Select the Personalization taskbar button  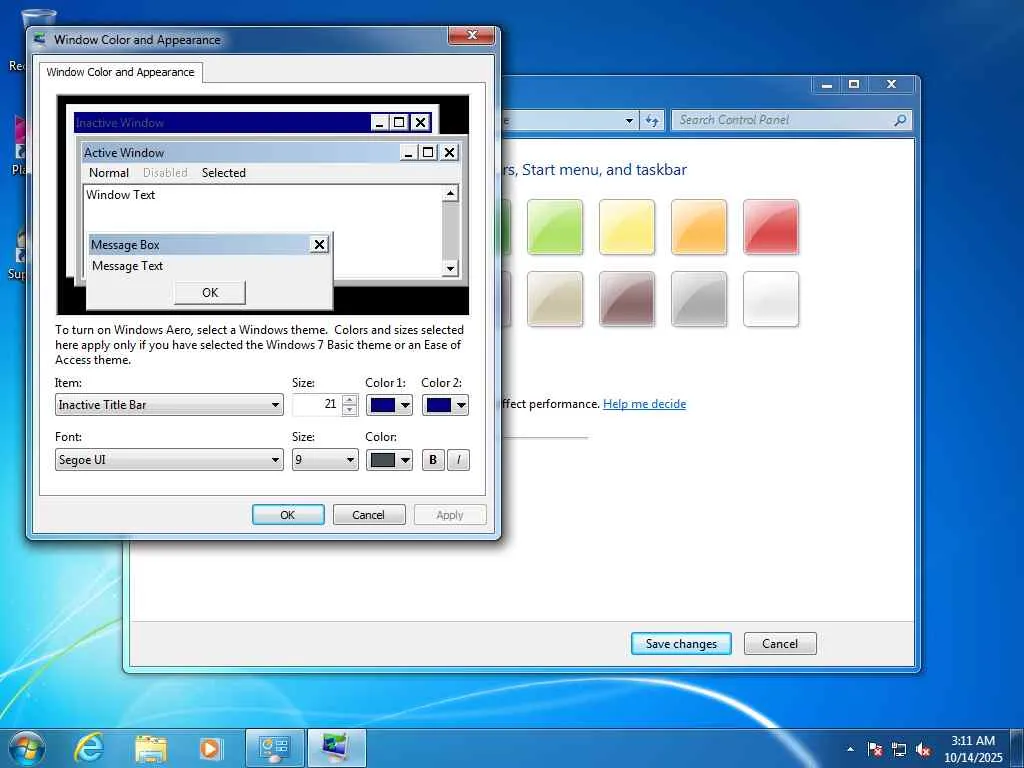336,748
